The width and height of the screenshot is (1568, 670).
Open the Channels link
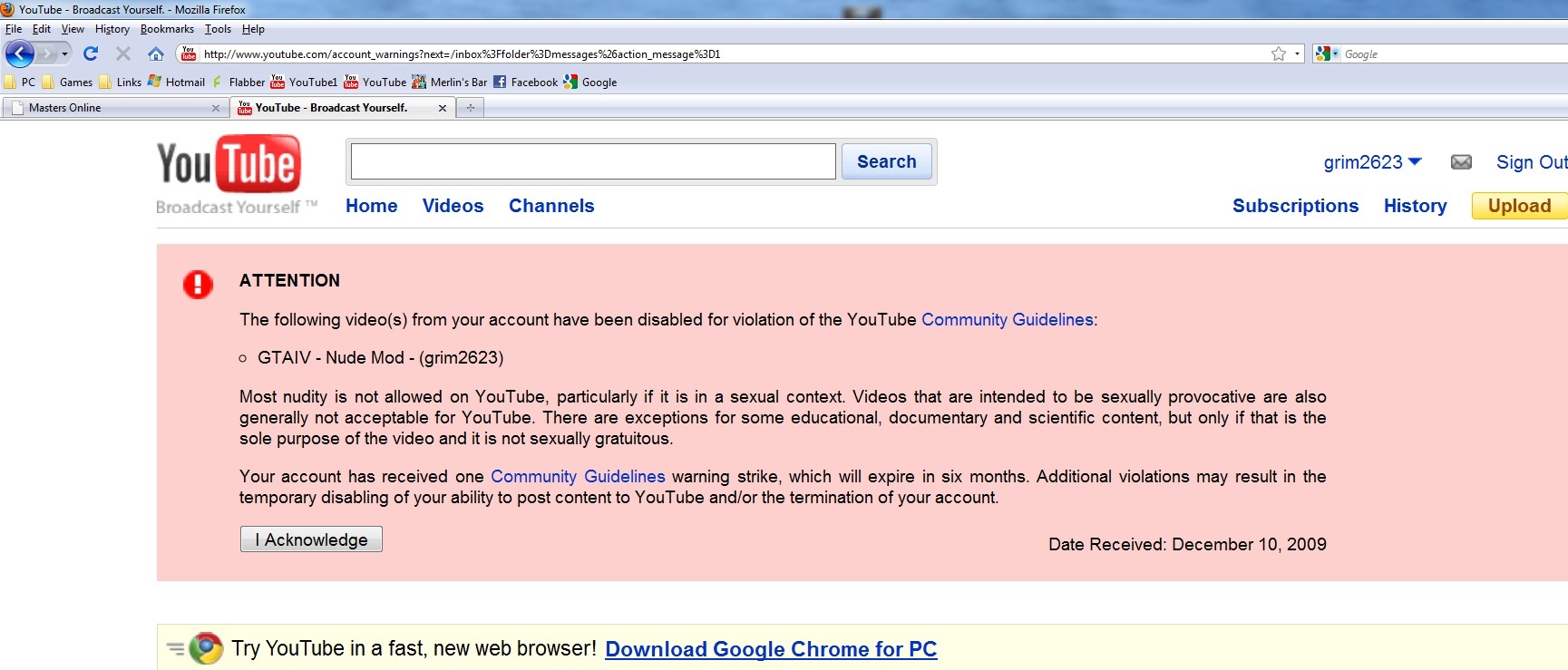click(x=551, y=206)
